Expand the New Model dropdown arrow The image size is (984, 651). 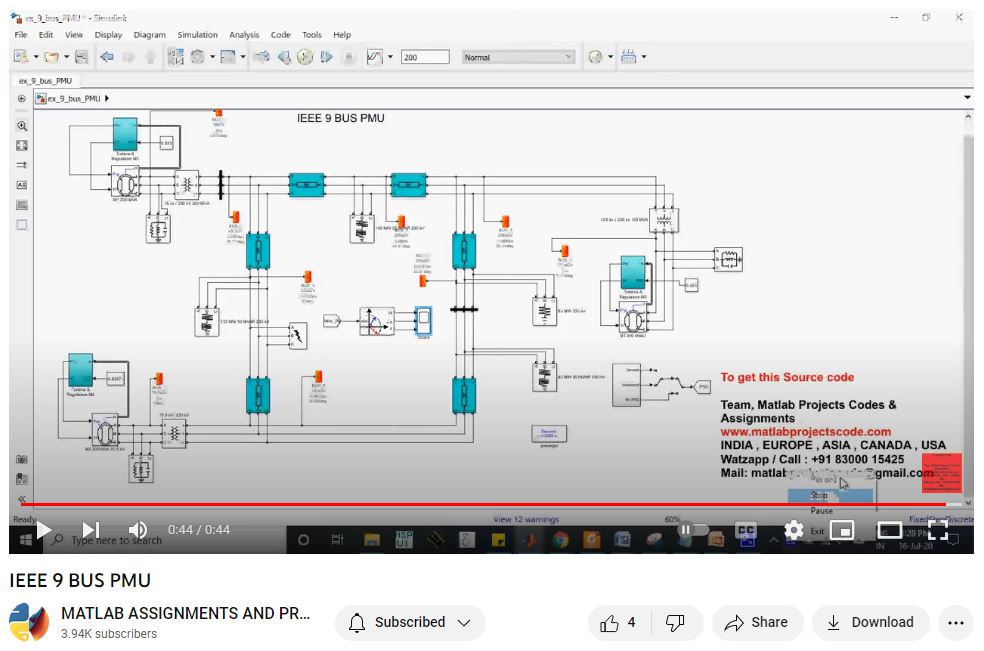pos(36,57)
